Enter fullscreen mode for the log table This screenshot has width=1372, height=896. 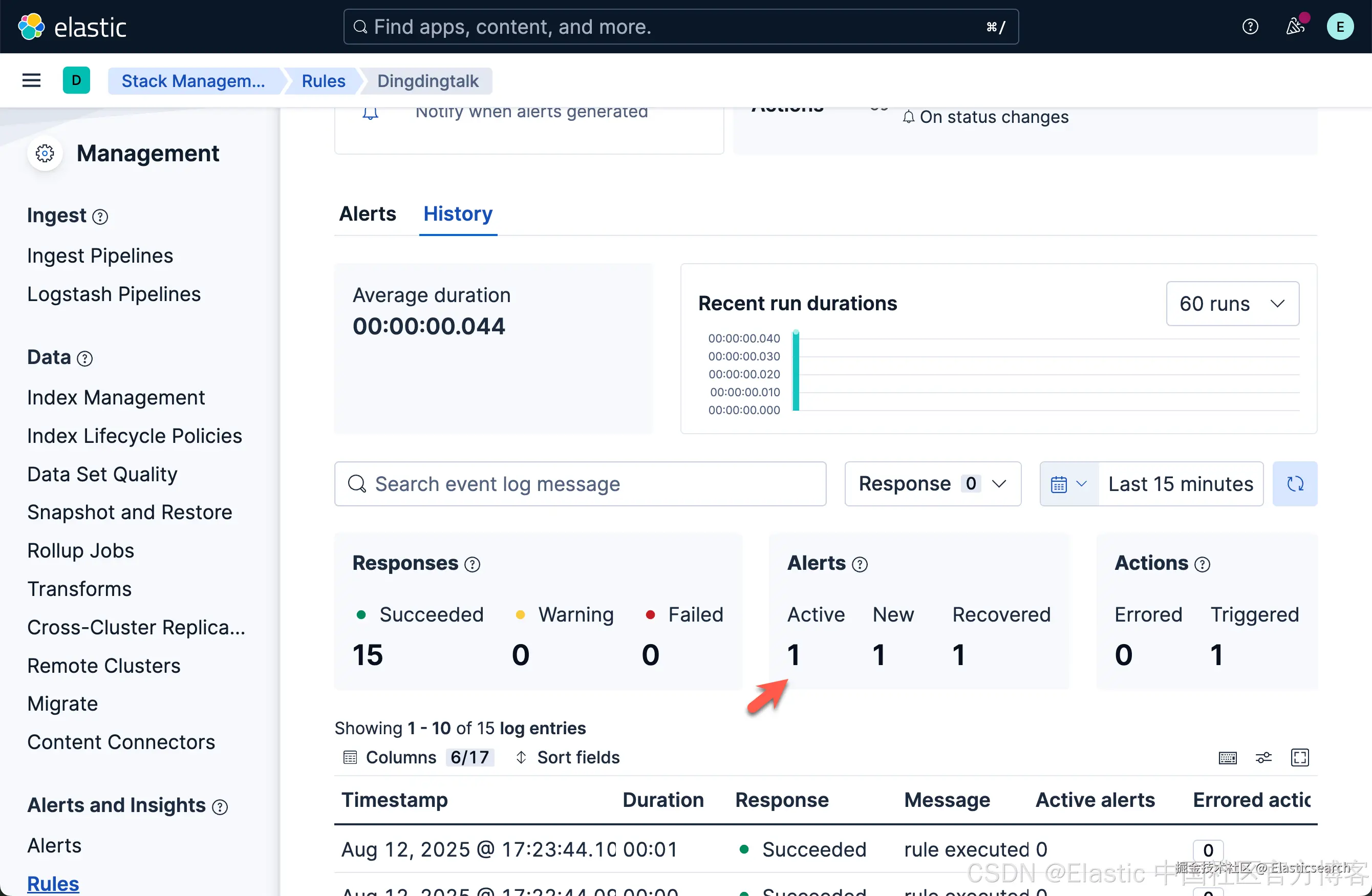[x=1299, y=758]
